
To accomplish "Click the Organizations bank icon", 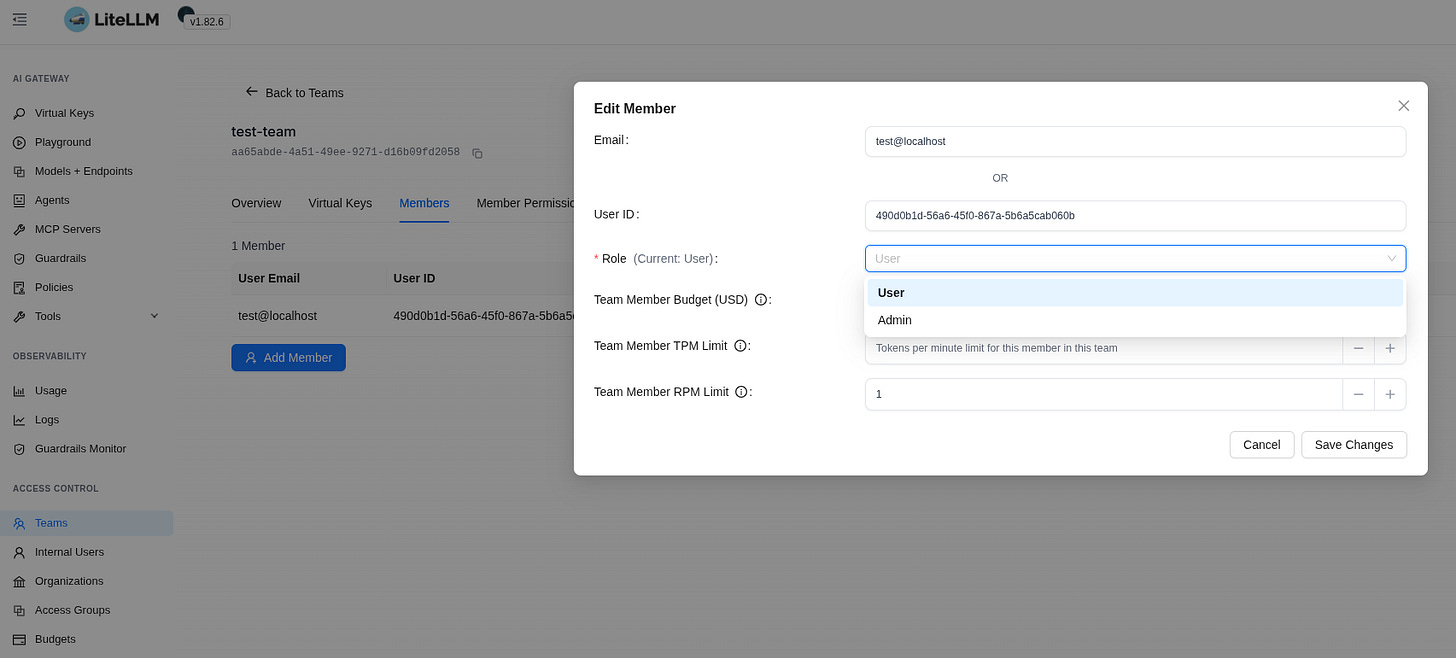I will click(19, 581).
